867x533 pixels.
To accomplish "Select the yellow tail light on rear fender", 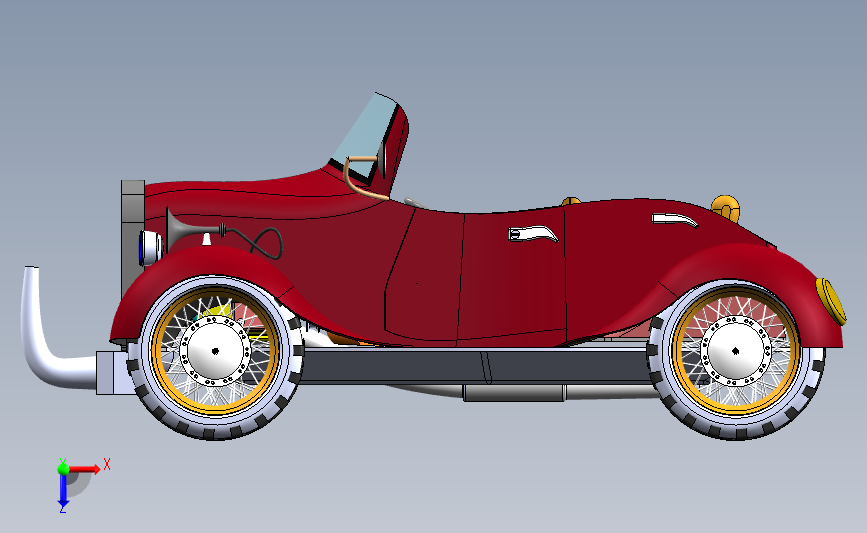I will point(831,301).
